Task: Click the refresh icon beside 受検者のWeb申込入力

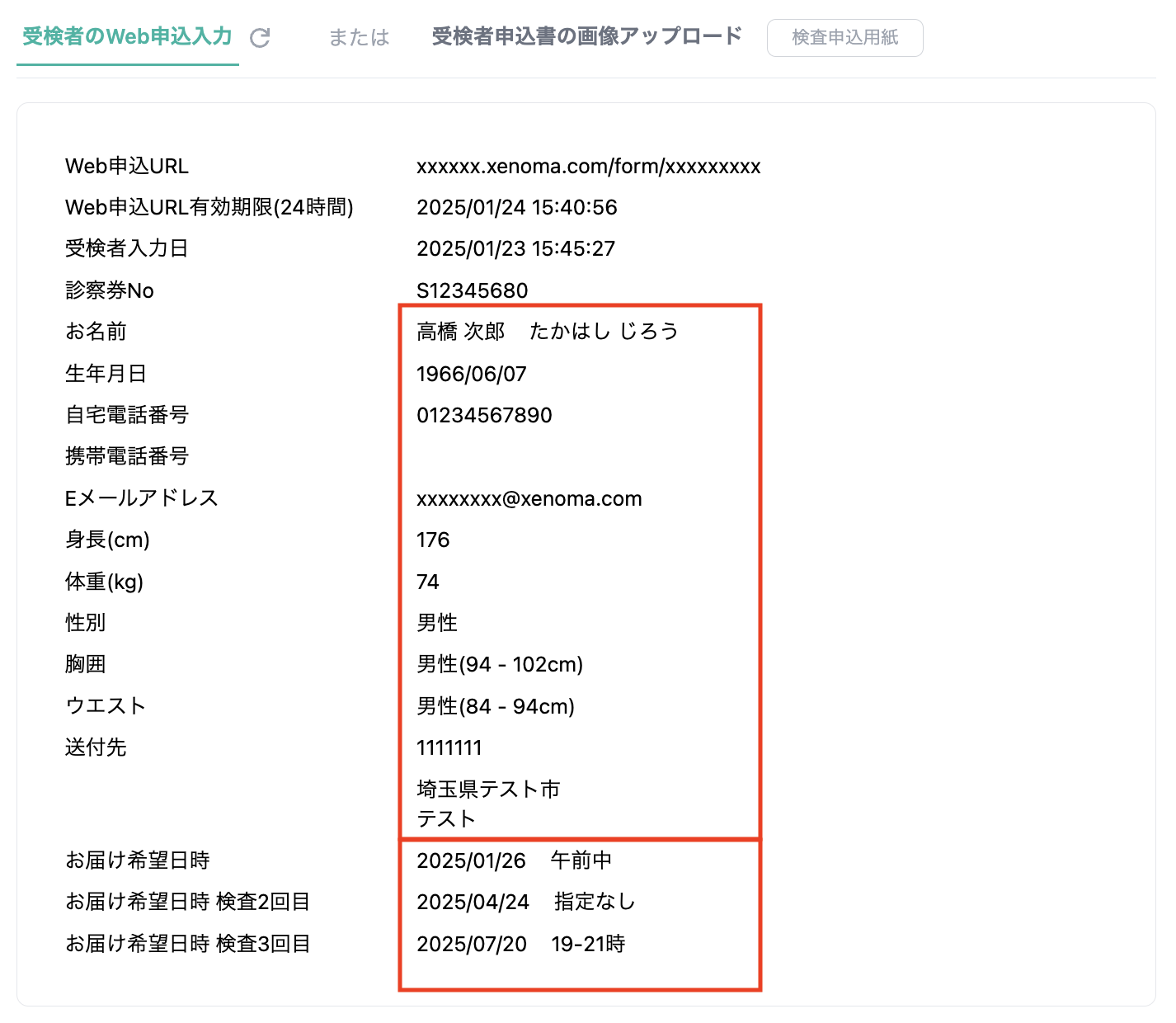Action: coord(260,38)
